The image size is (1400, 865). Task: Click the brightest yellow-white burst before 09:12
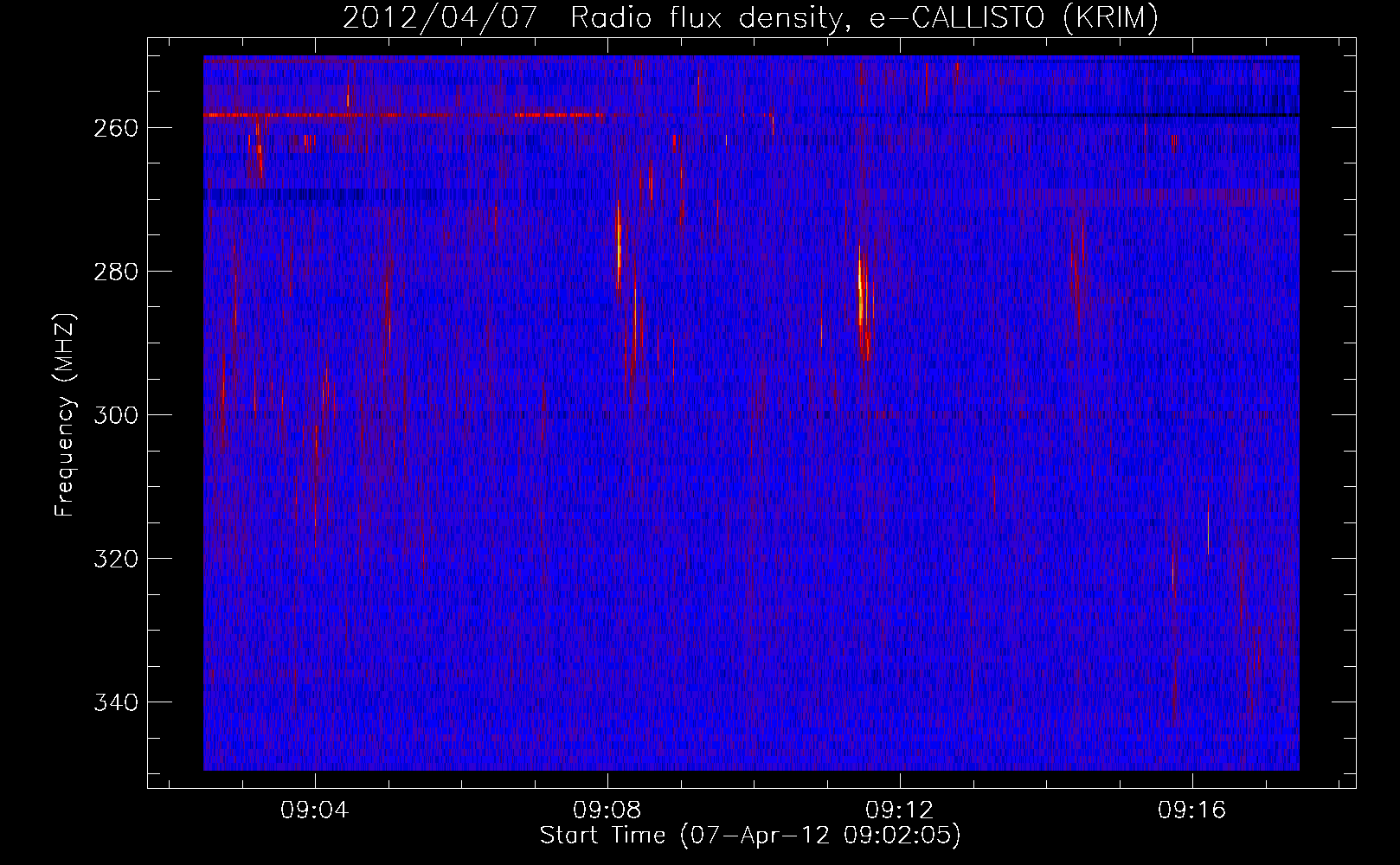coord(862,294)
